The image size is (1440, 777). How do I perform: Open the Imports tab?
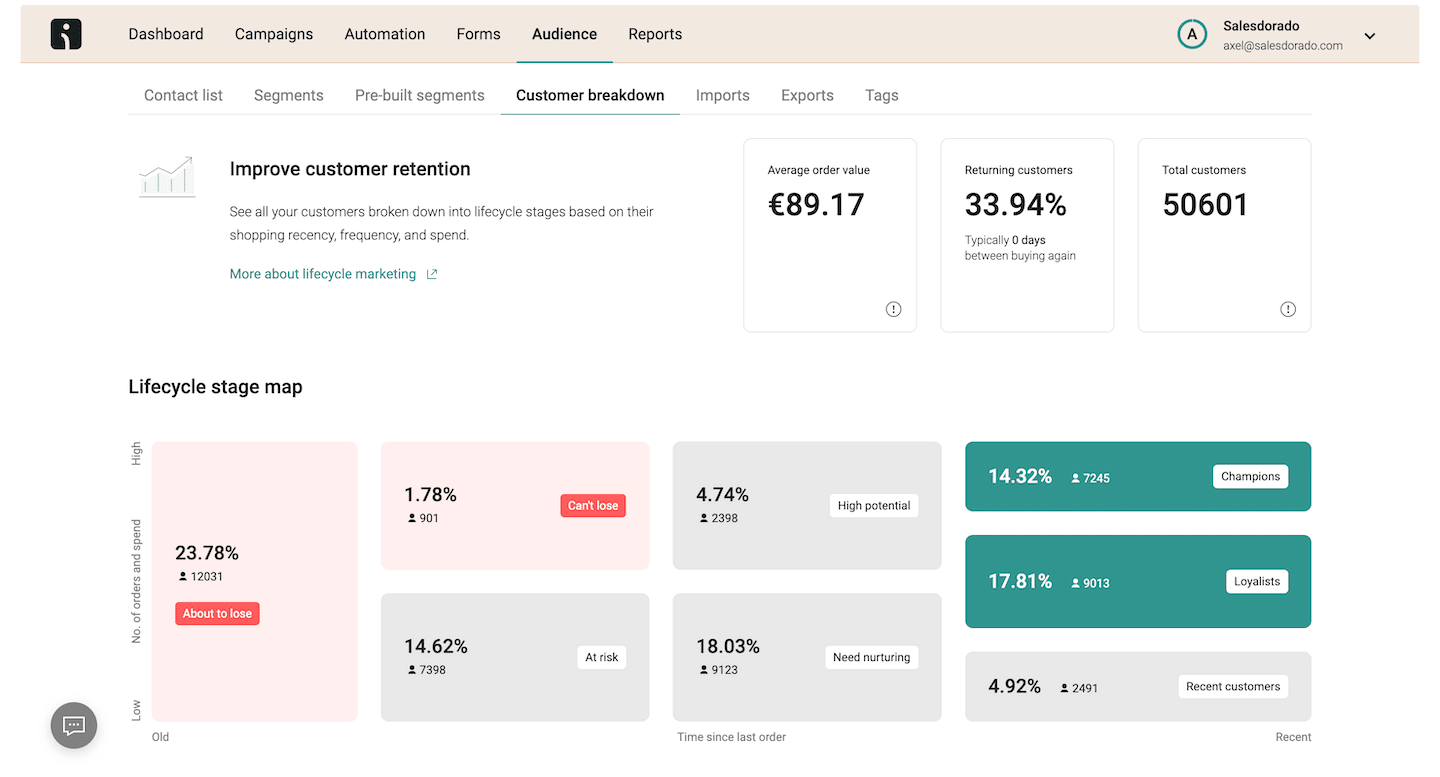pos(723,95)
